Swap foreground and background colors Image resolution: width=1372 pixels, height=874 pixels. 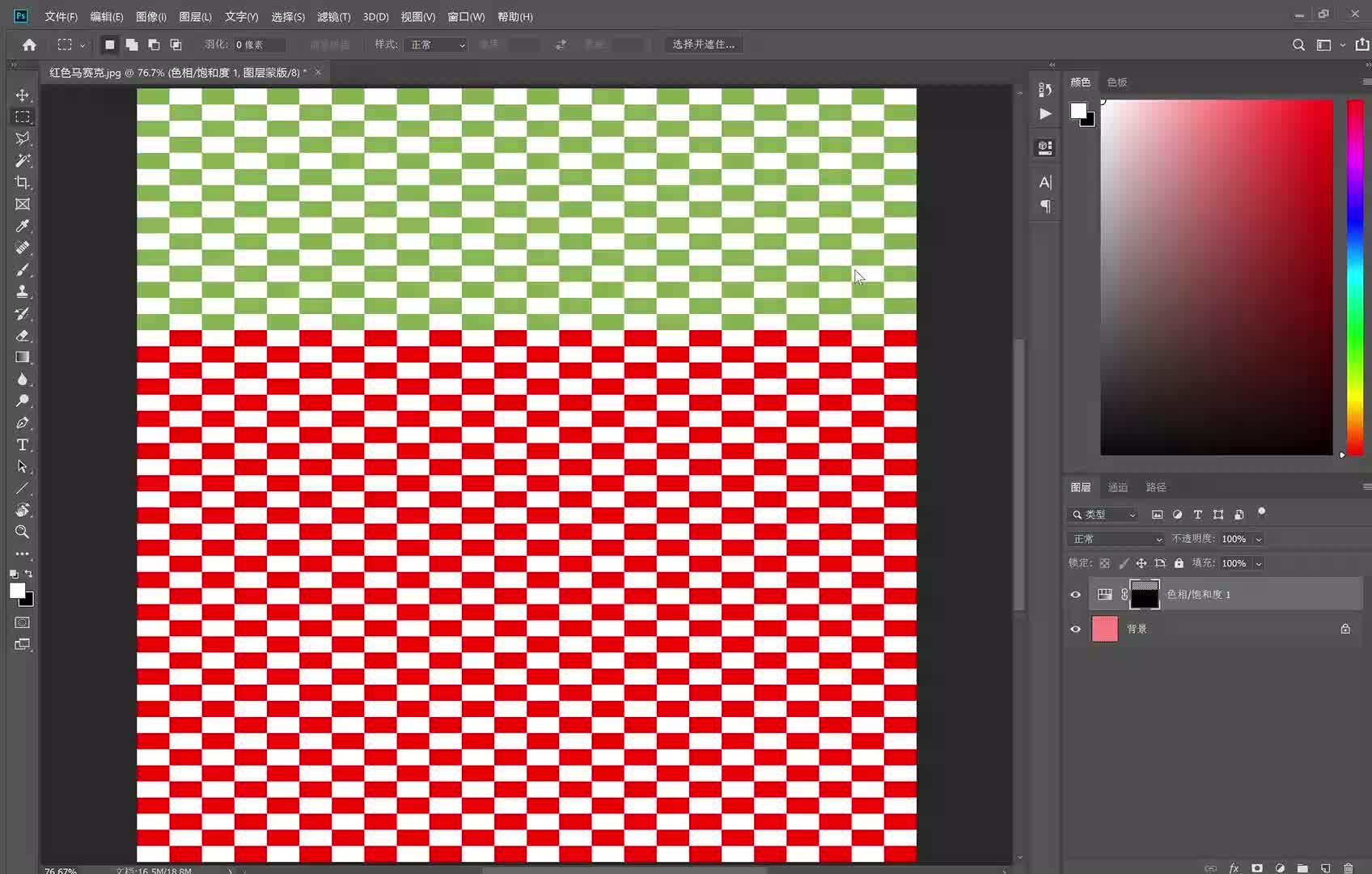click(x=28, y=574)
